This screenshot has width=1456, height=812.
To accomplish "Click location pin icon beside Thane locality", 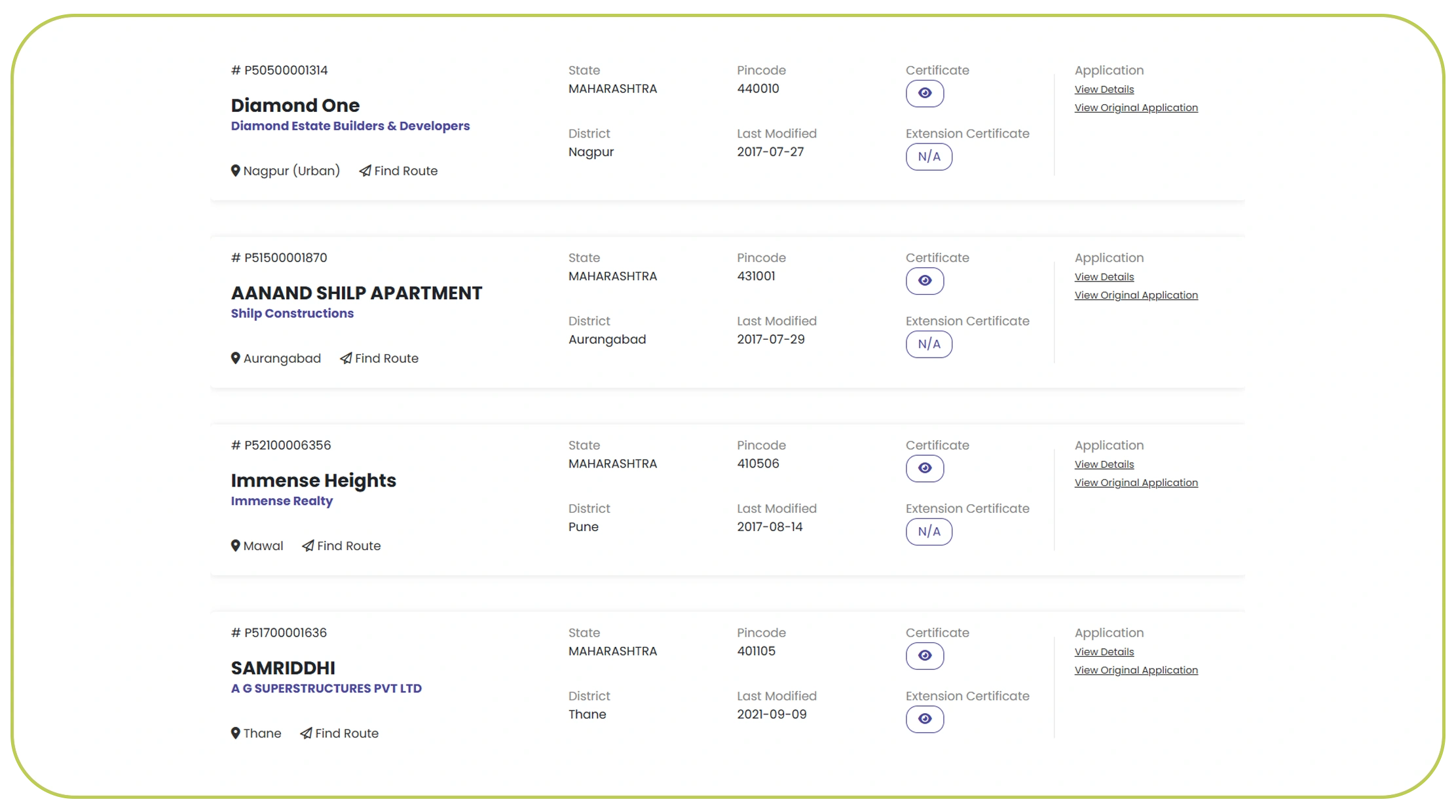I will [x=235, y=733].
